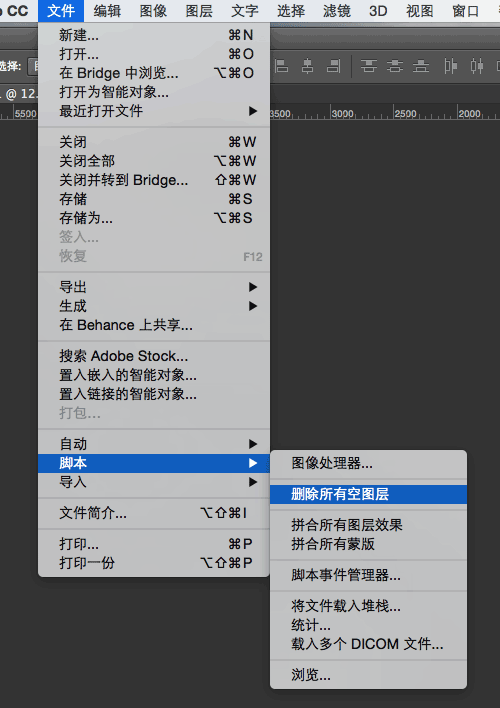
Task: Close the open 文件 menu
Action: (61, 11)
